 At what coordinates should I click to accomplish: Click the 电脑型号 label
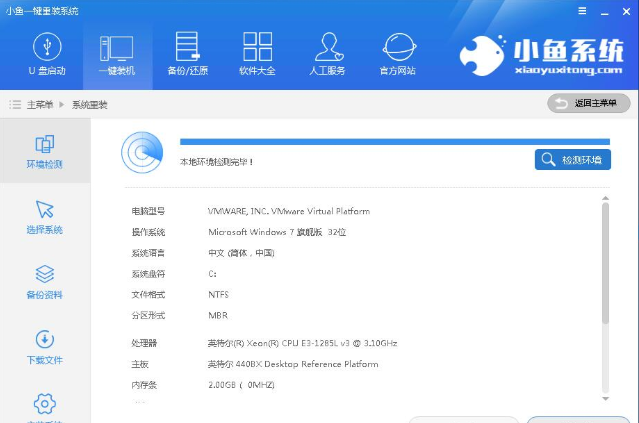pos(148,211)
